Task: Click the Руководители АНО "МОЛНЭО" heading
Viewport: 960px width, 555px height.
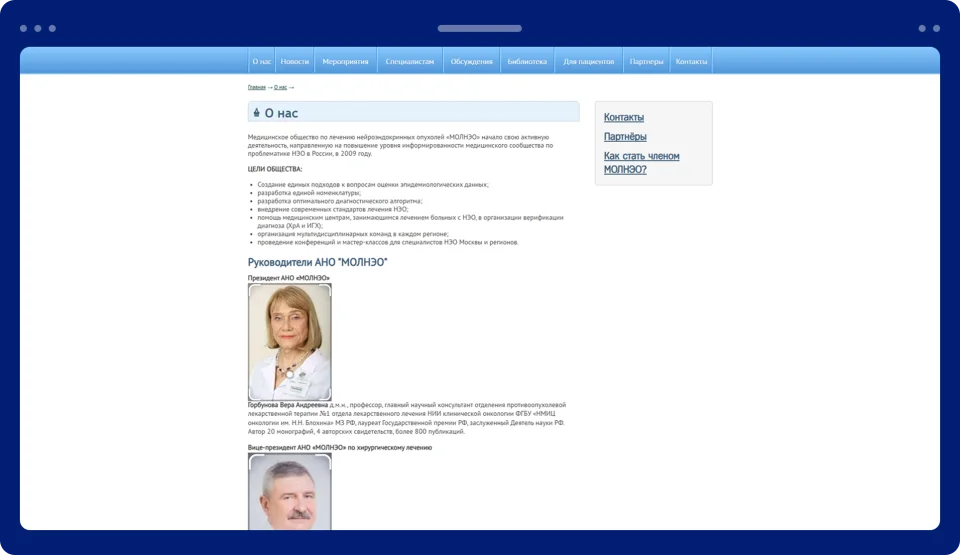Action: [x=317, y=262]
